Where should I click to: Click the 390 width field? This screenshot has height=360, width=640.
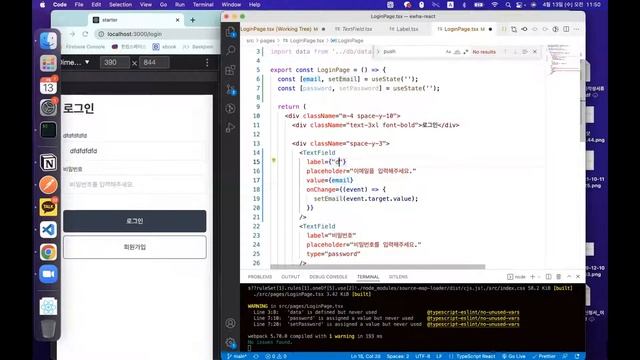coord(115,62)
